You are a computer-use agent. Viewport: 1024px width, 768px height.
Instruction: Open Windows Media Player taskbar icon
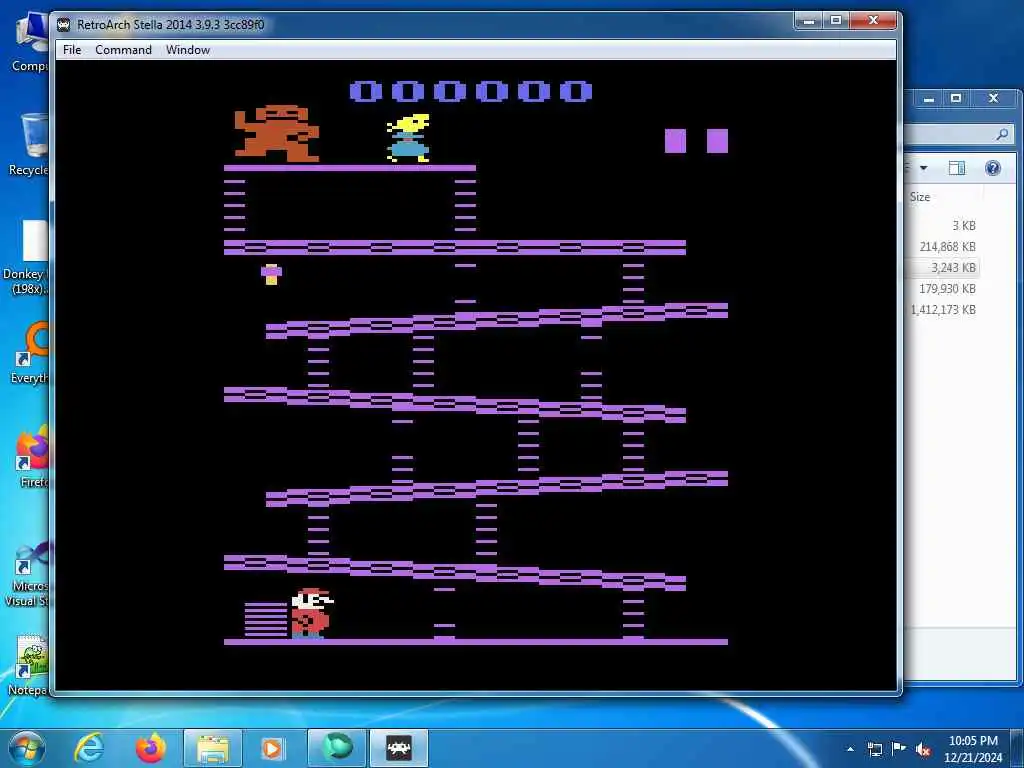pos(272,748)
